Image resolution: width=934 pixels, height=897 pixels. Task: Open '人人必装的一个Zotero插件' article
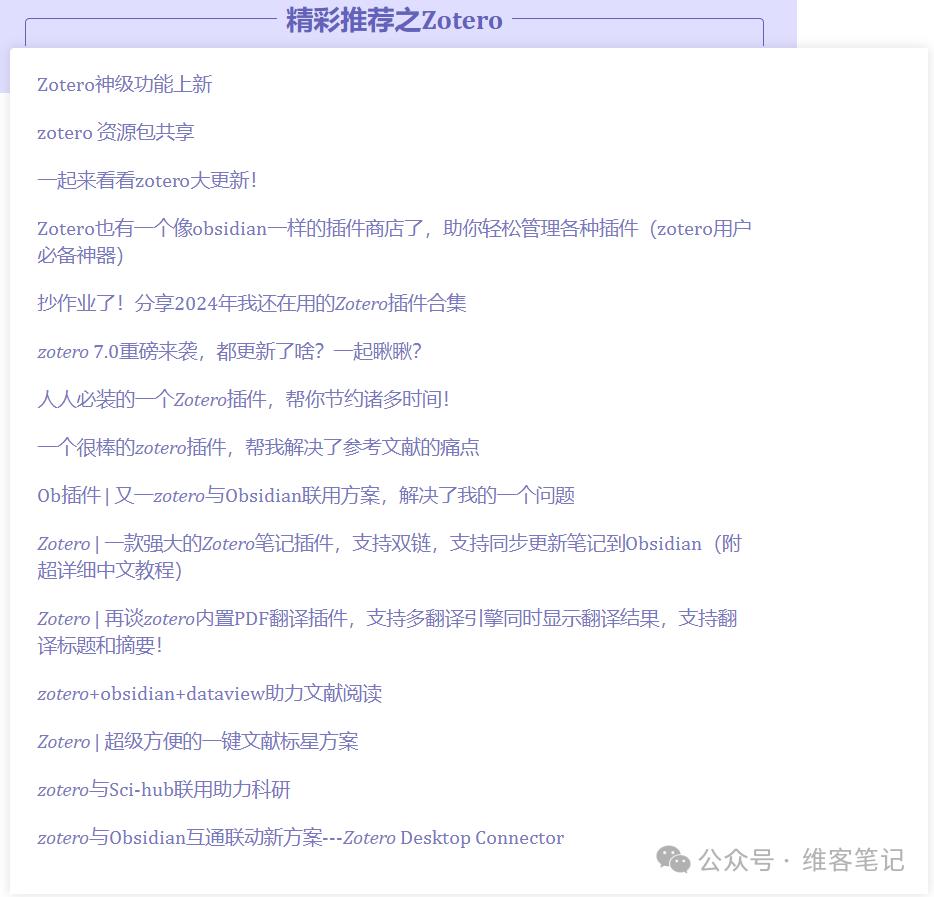pyautogui.click(x=243, y=399)
